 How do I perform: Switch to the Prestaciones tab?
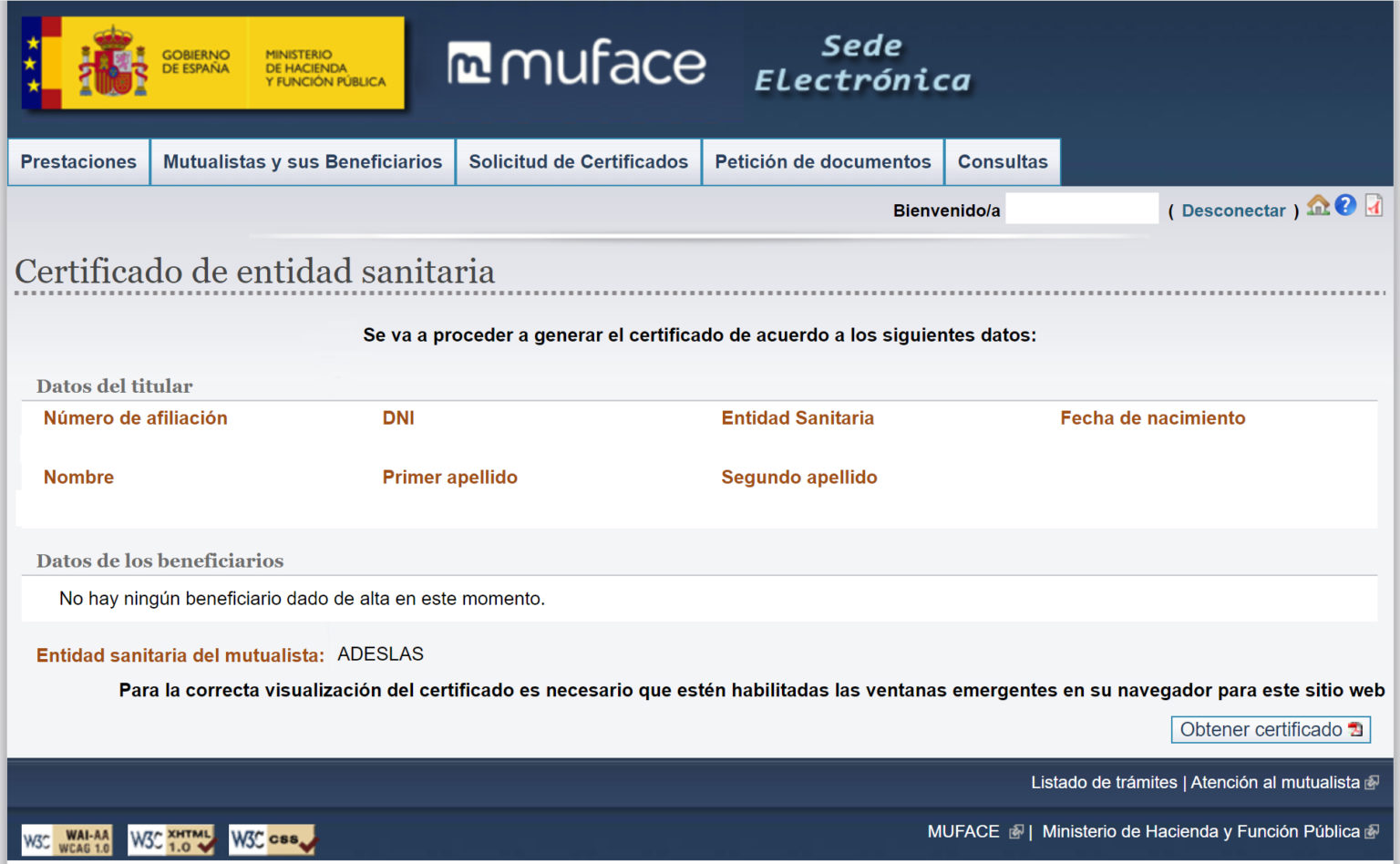coord(77,161)
